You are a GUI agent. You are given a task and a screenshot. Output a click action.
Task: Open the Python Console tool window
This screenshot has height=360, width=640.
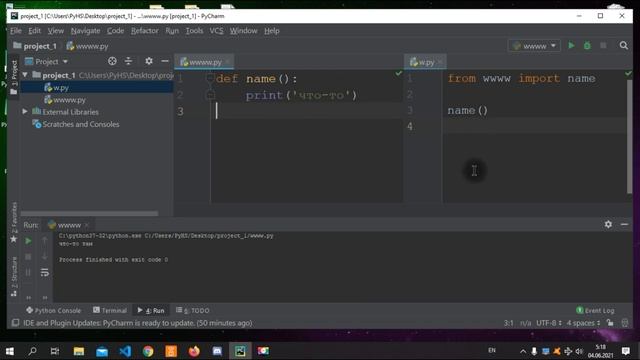point(53,310)
